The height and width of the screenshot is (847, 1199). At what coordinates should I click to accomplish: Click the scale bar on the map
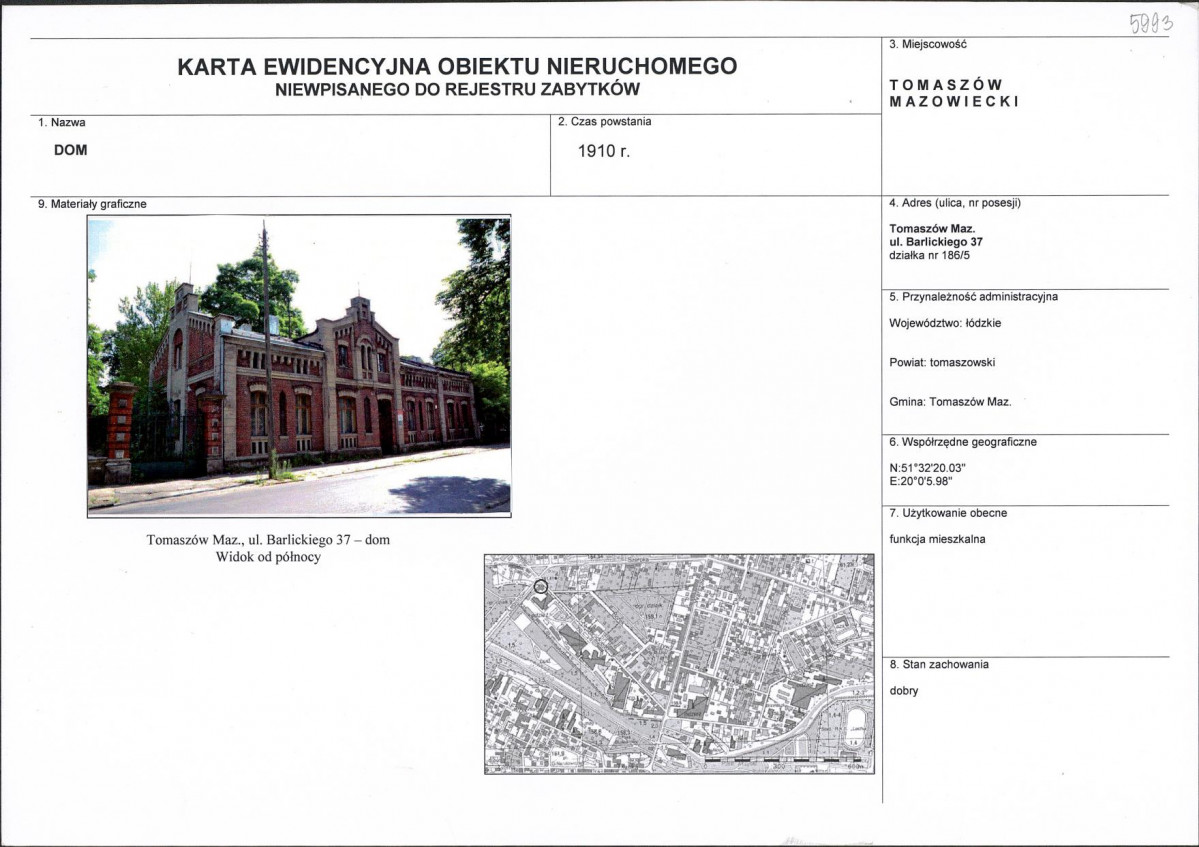(785, 761)
